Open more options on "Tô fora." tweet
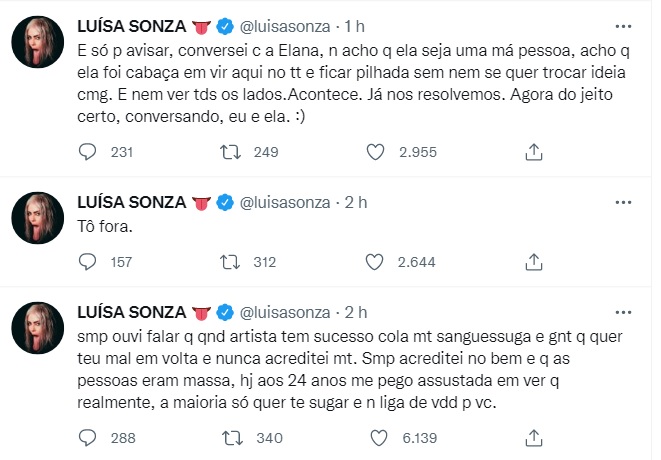 coord(623,201)
